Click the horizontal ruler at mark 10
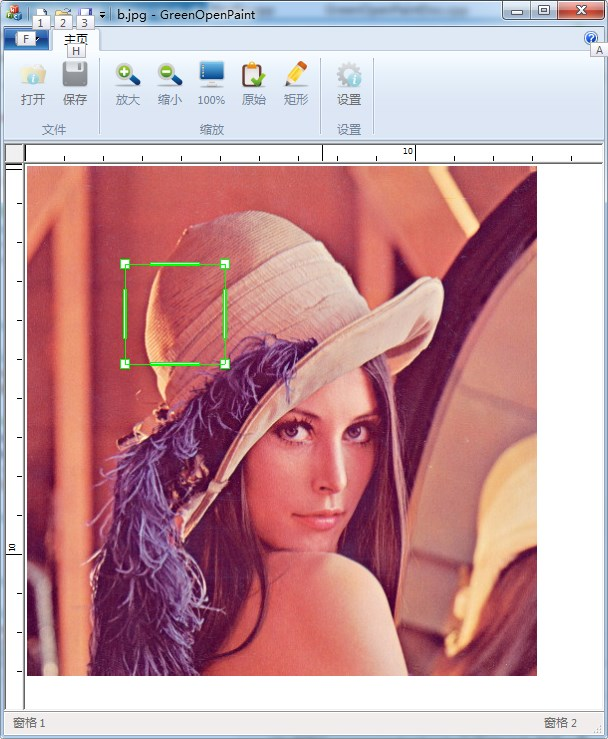Screen dimensions: 608x739 coord(409,151)
